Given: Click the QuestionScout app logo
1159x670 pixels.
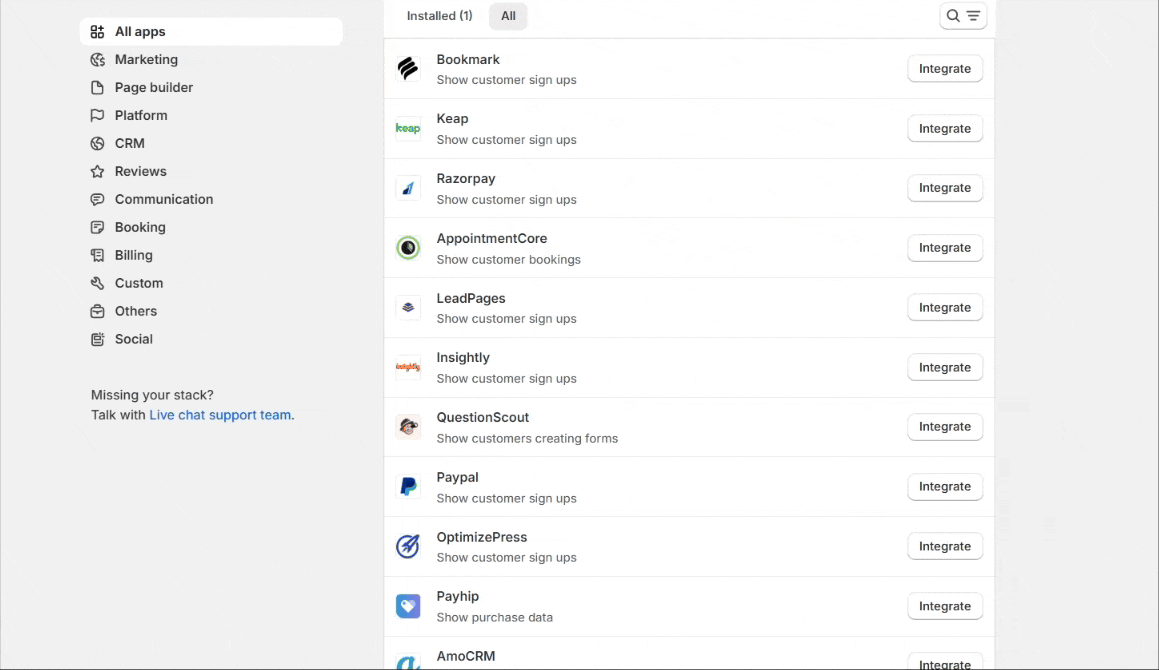Looking at the screenshot, I should pos(408,427).
